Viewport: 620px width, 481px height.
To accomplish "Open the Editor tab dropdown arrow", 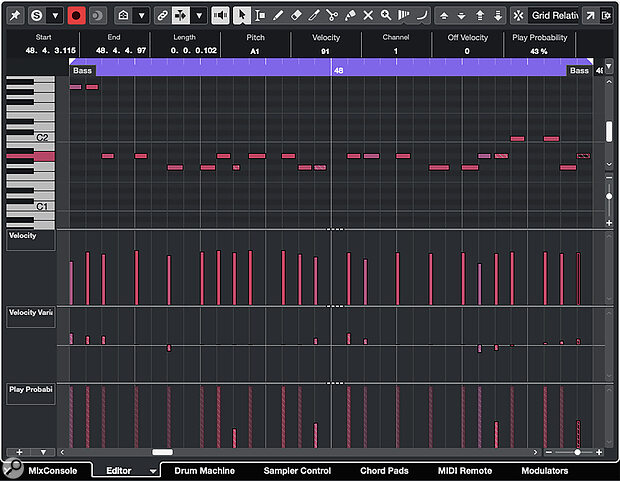I will [153, 471].
